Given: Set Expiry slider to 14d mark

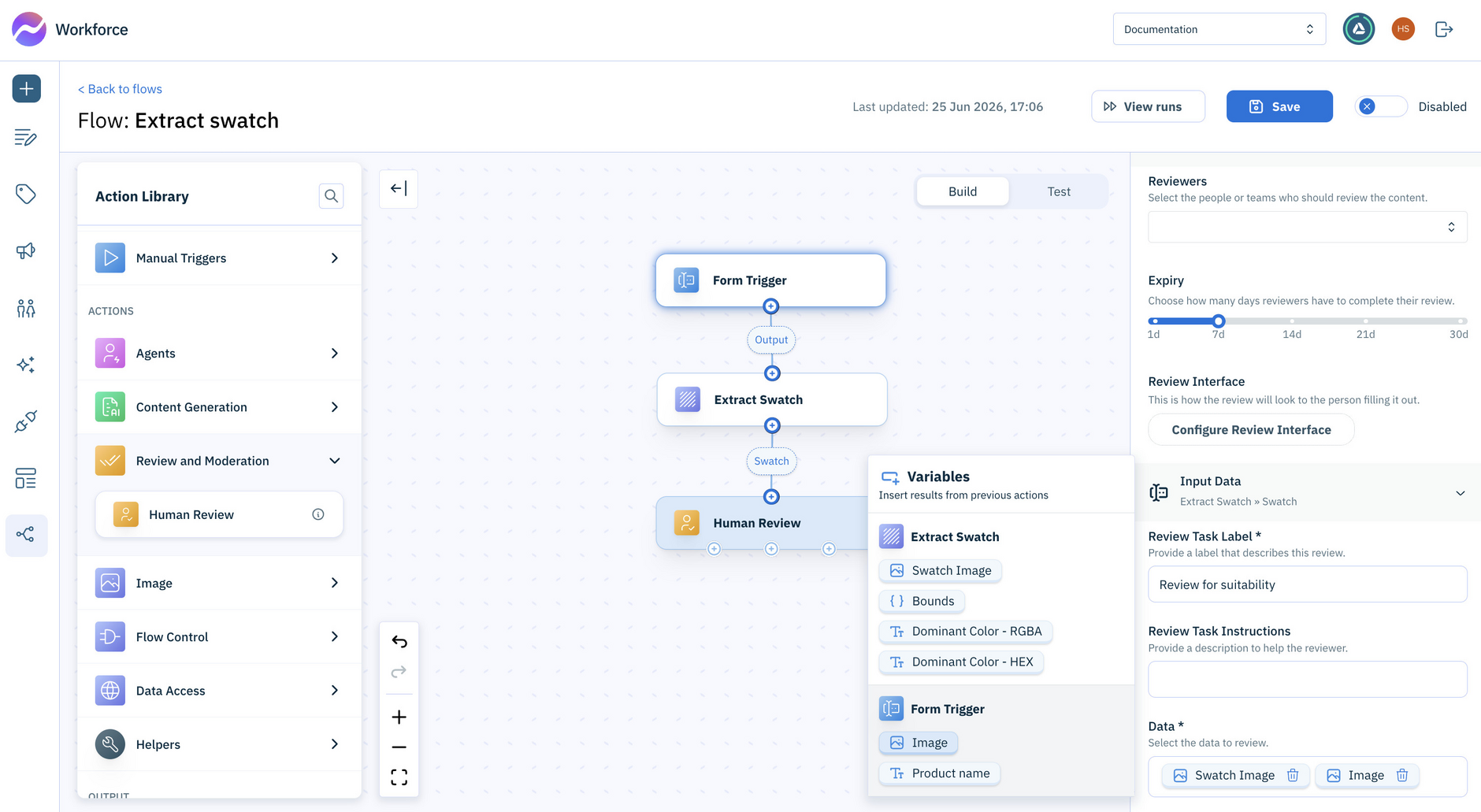Looking at the screenshot, I should 1292,321.
